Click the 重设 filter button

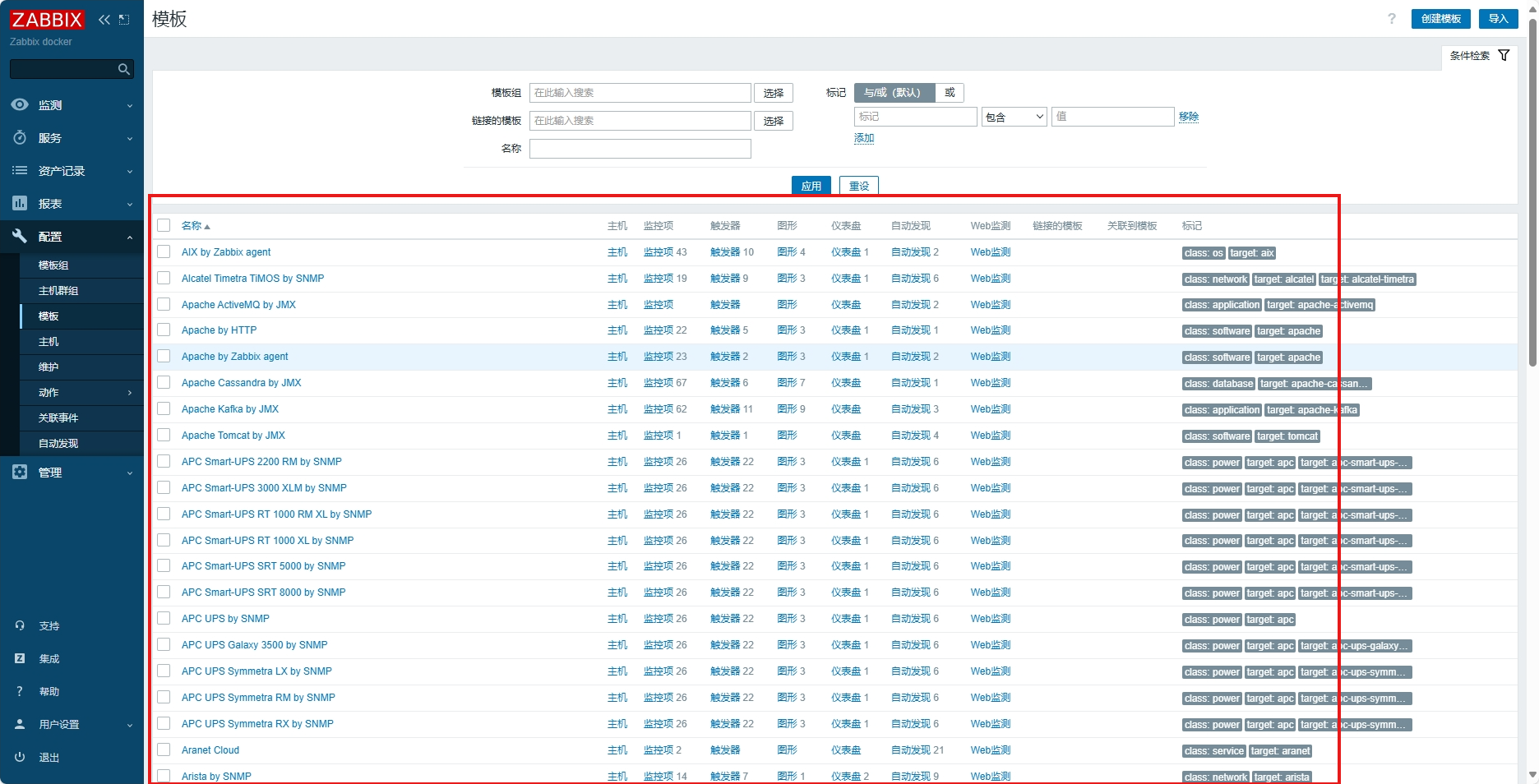click(x=859, y=186)
